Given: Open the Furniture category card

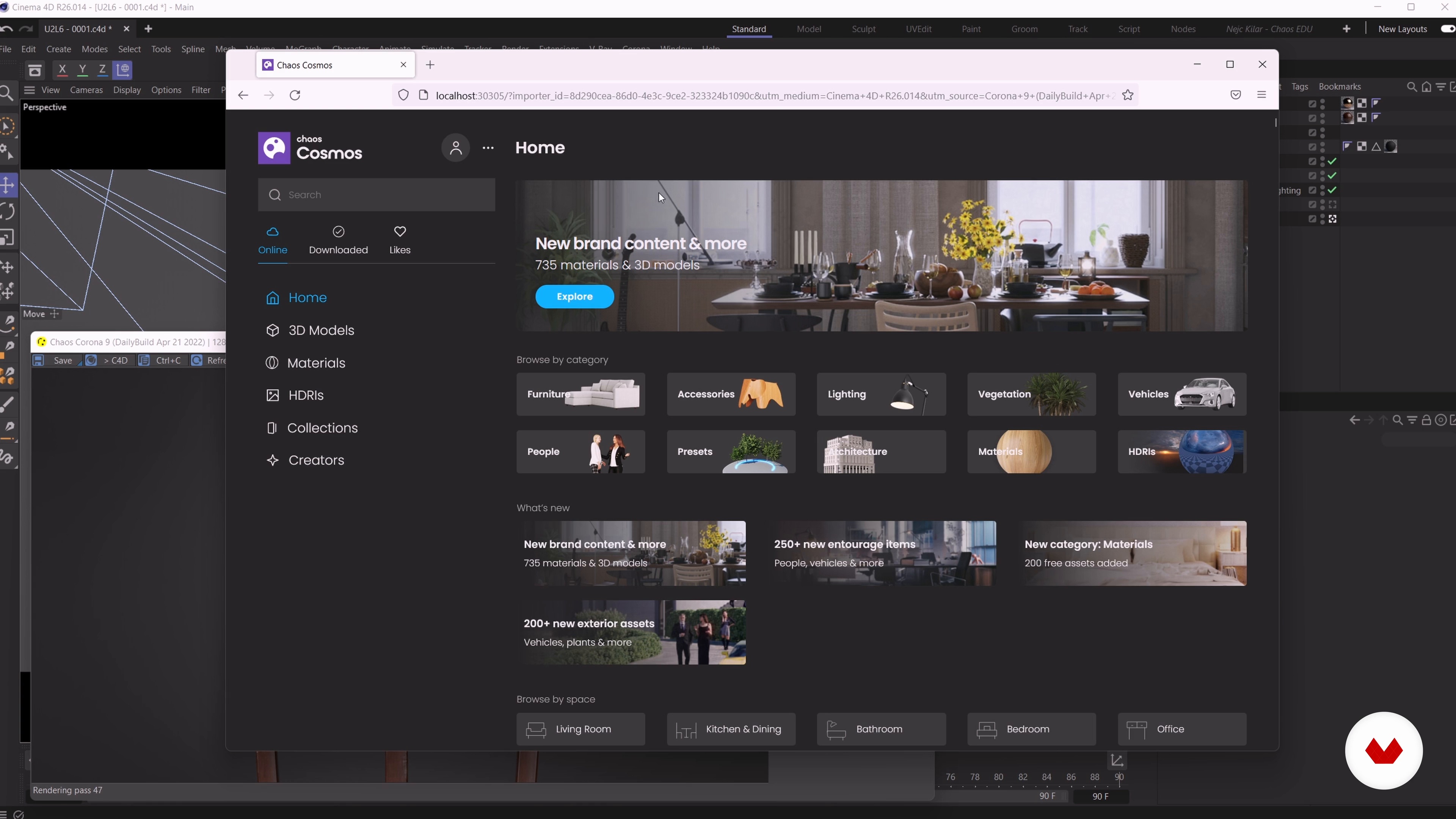Looking at the screenshot, I should coord(581,394).
